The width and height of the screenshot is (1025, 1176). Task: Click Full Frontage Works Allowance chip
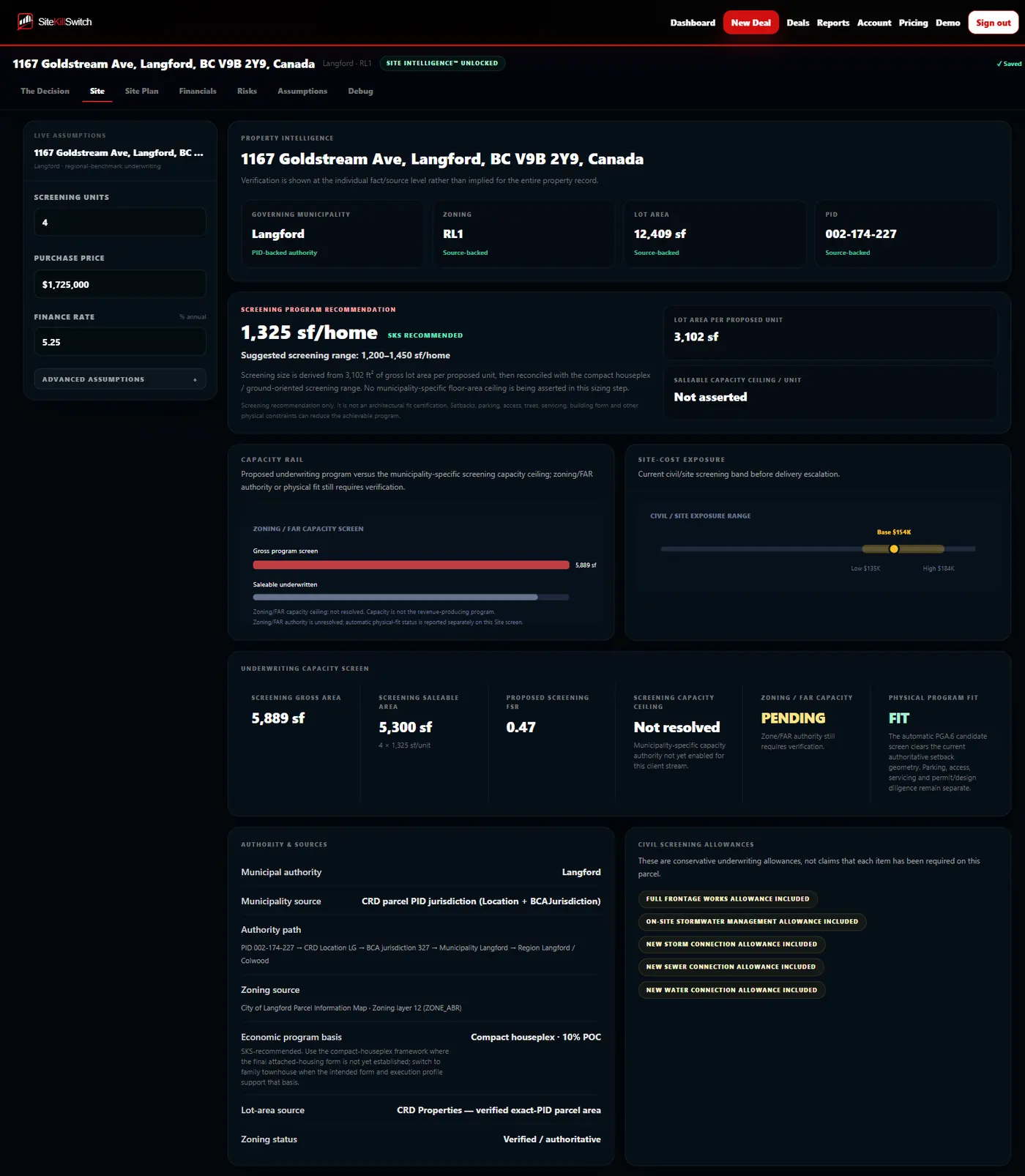point(728,898)
